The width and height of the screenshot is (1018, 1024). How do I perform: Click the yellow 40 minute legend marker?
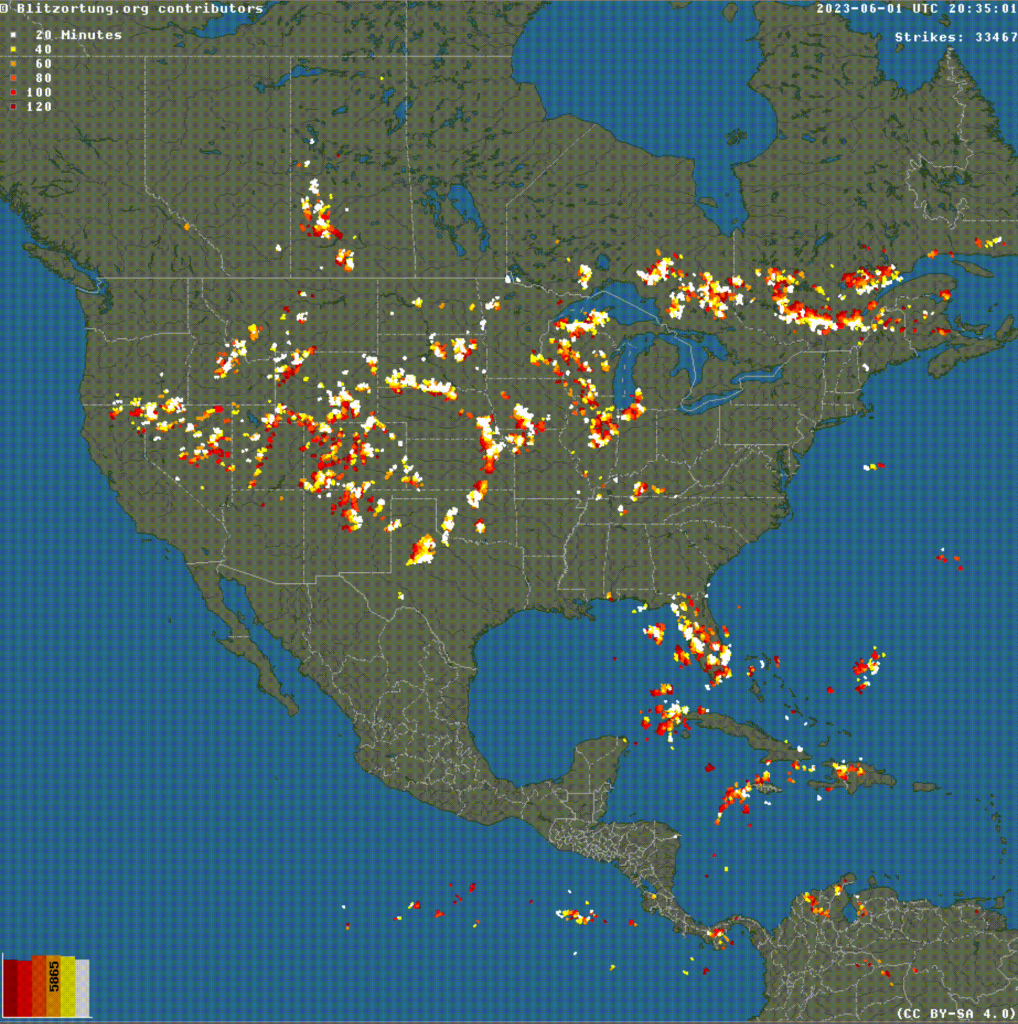tap(13, 50)
